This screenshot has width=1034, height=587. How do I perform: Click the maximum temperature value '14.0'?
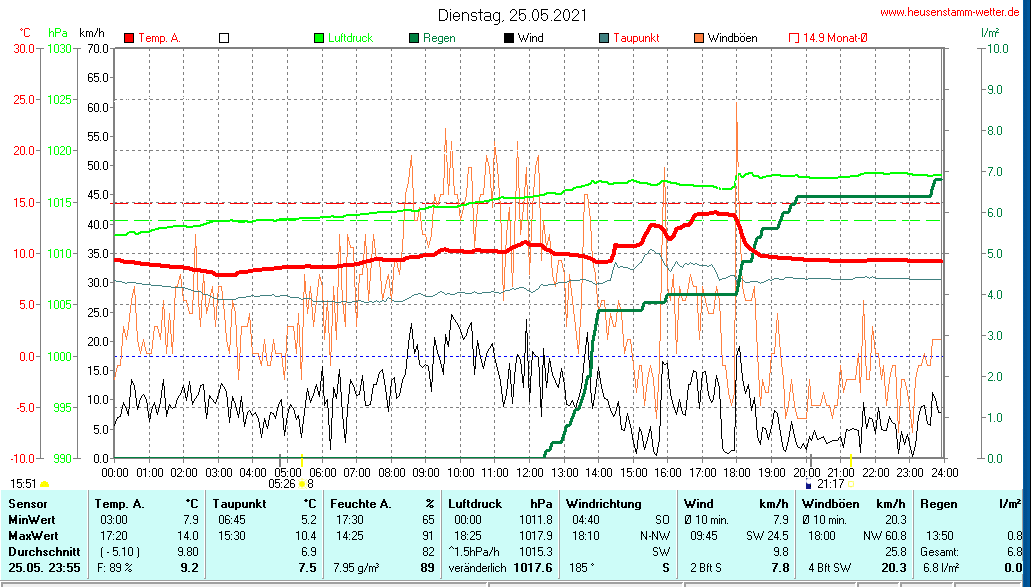pyautogui.click(x=188, y=536)
